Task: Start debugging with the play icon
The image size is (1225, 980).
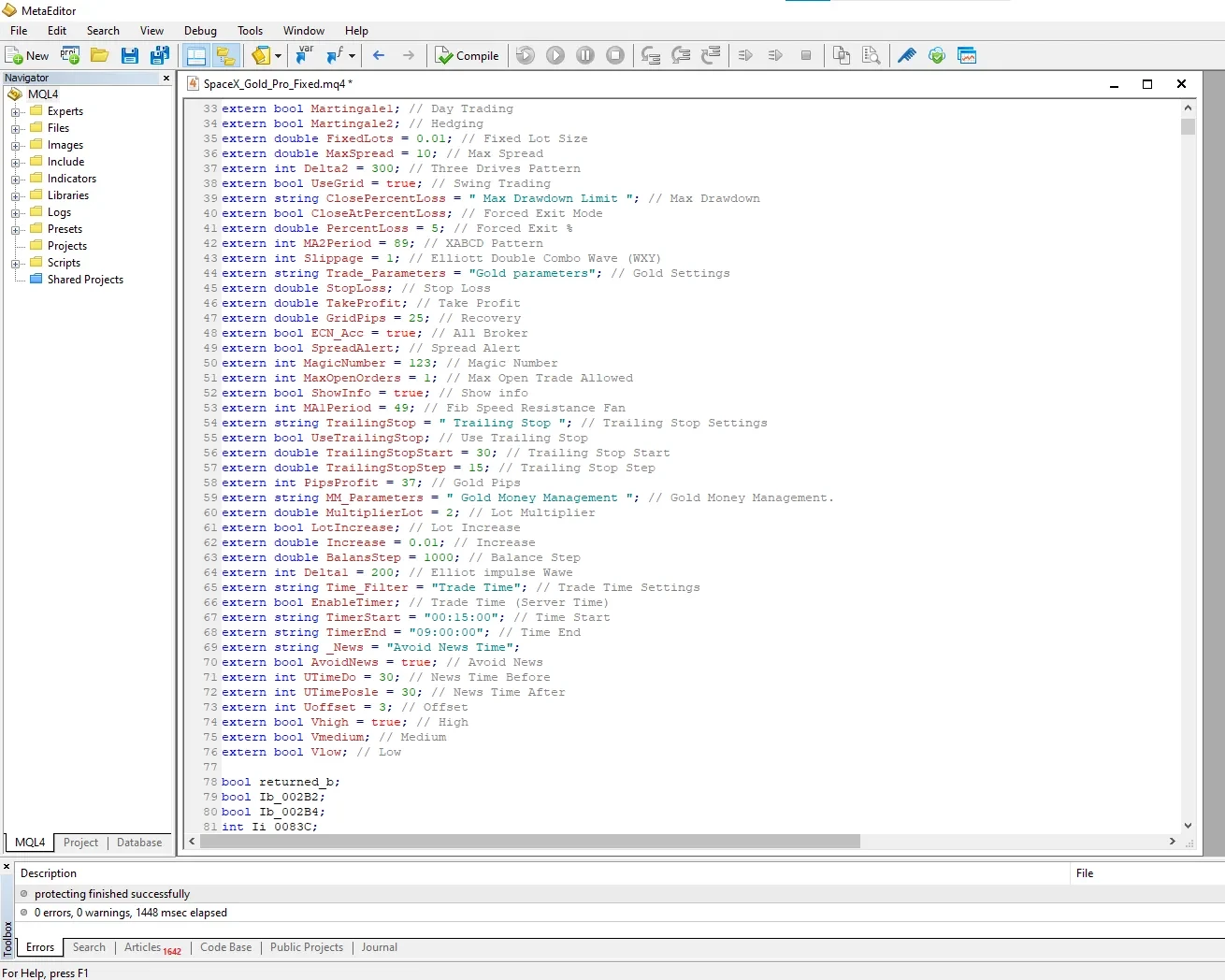Action: tap(555, 56)
